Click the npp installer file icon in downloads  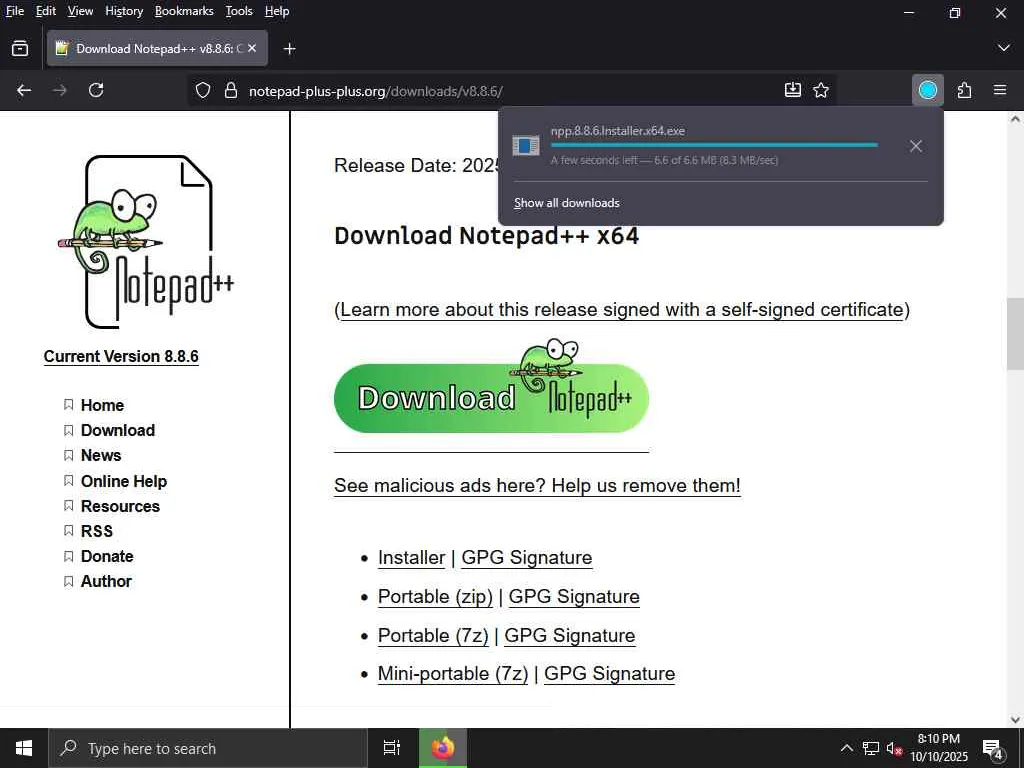526,146
